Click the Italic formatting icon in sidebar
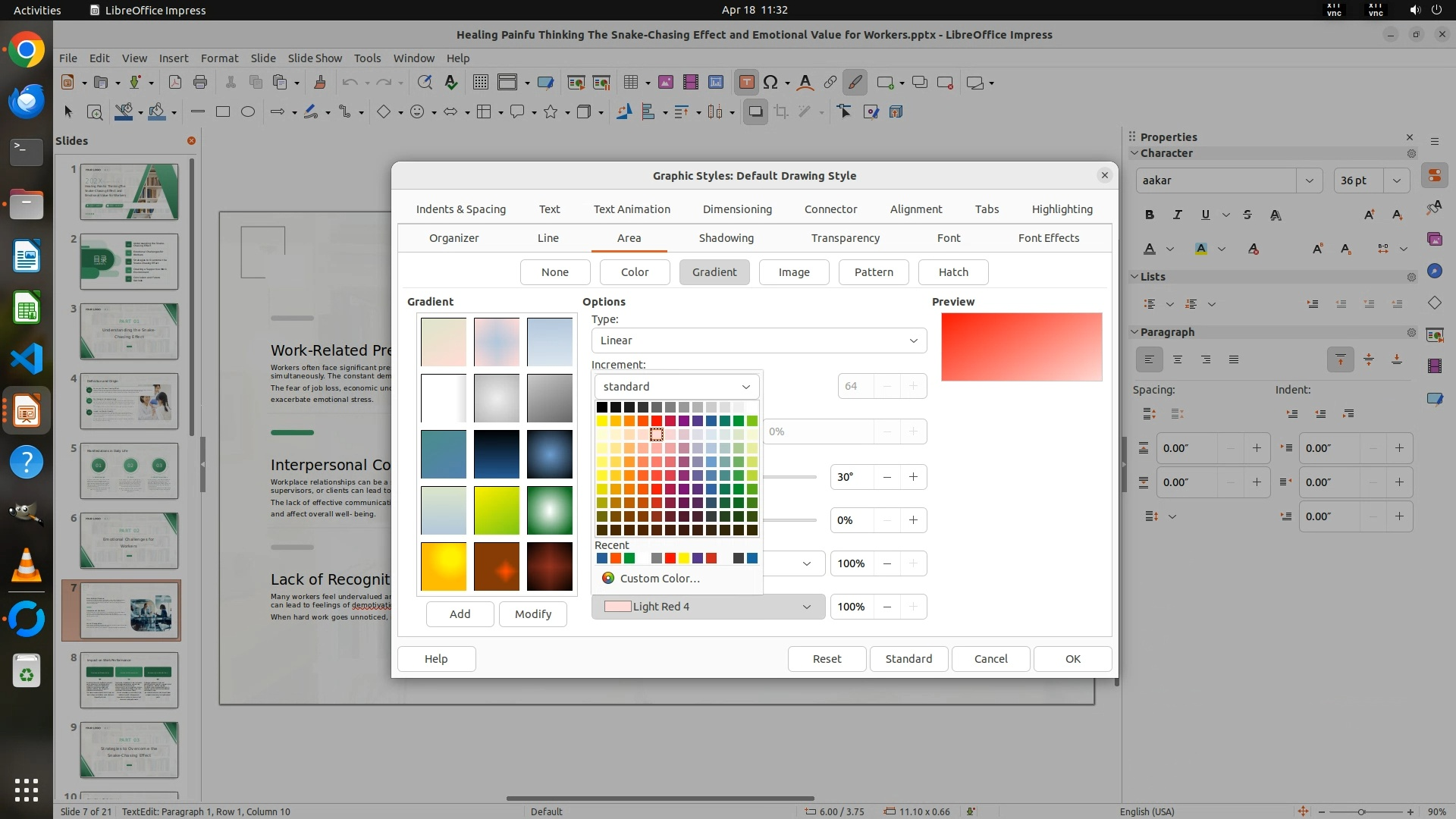This screenshot has width=1456, height=819. click(x=1177, y=215)
